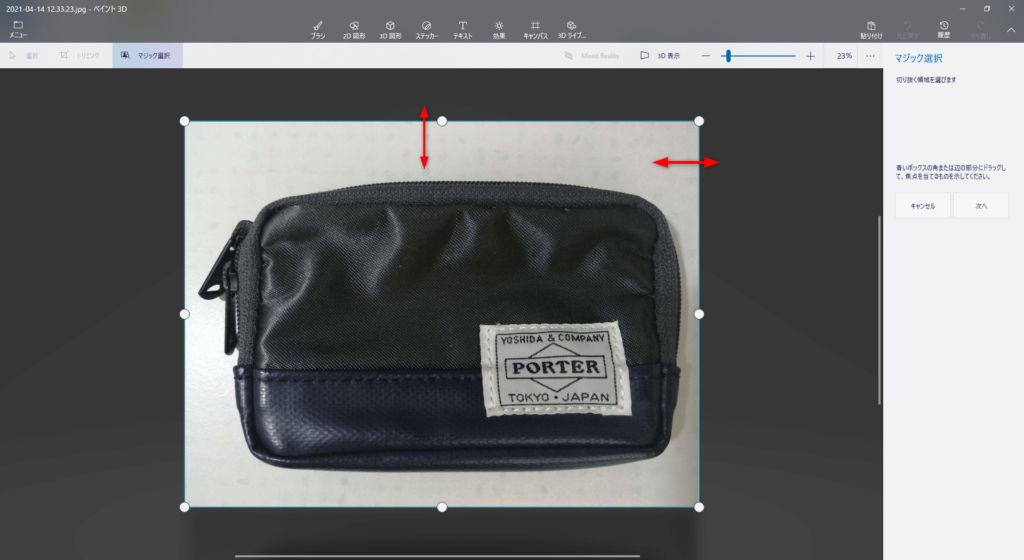
Task: Click the bottom-middle selection edge handle
Action: point(442,507)
